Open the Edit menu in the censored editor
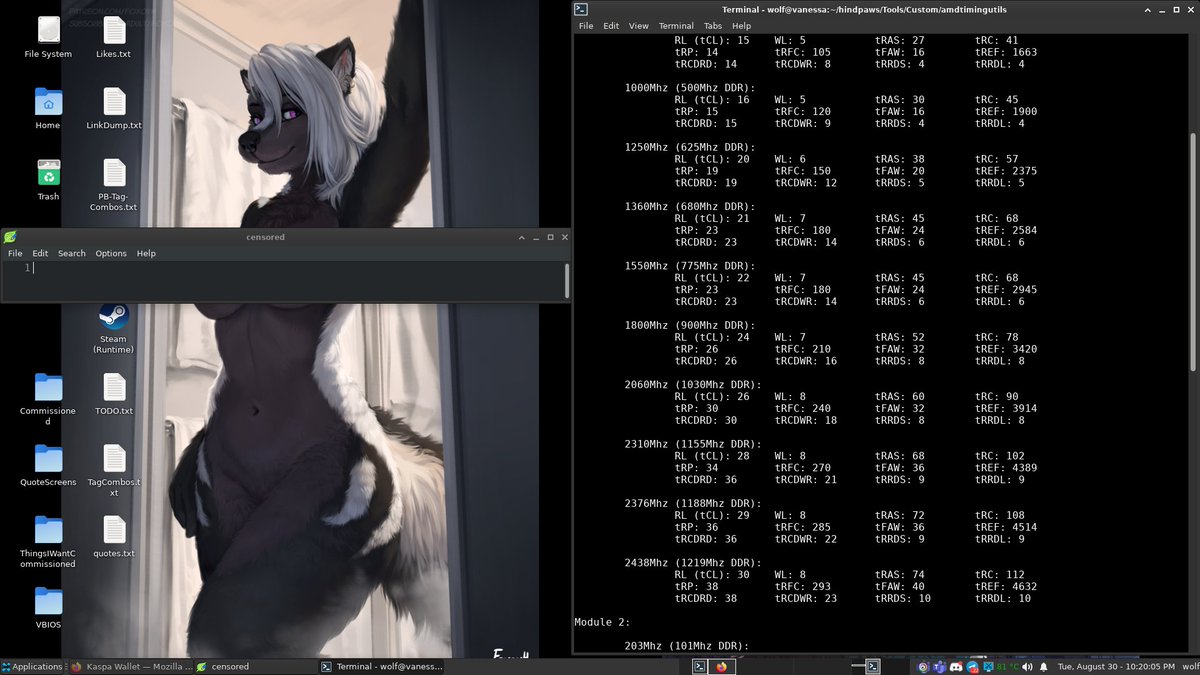 [x=40, y=254]
